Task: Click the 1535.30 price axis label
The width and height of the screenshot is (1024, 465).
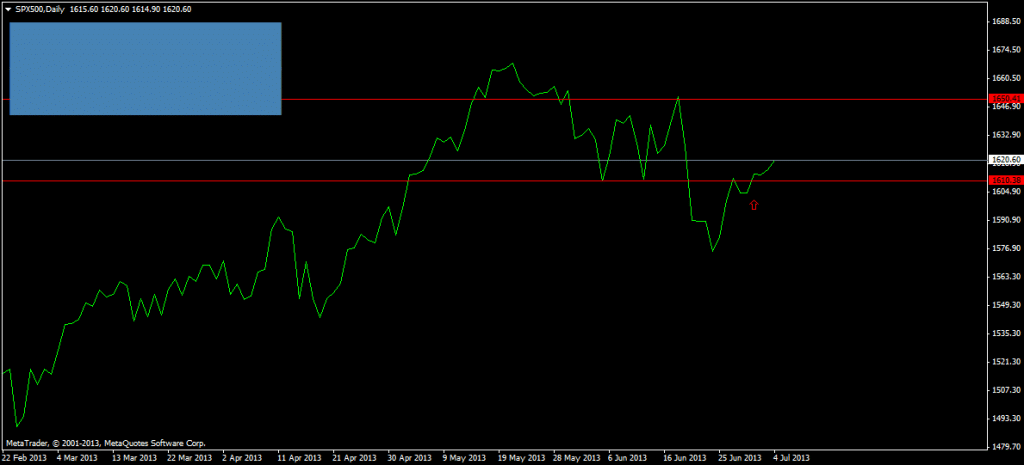Action: 1006,333
